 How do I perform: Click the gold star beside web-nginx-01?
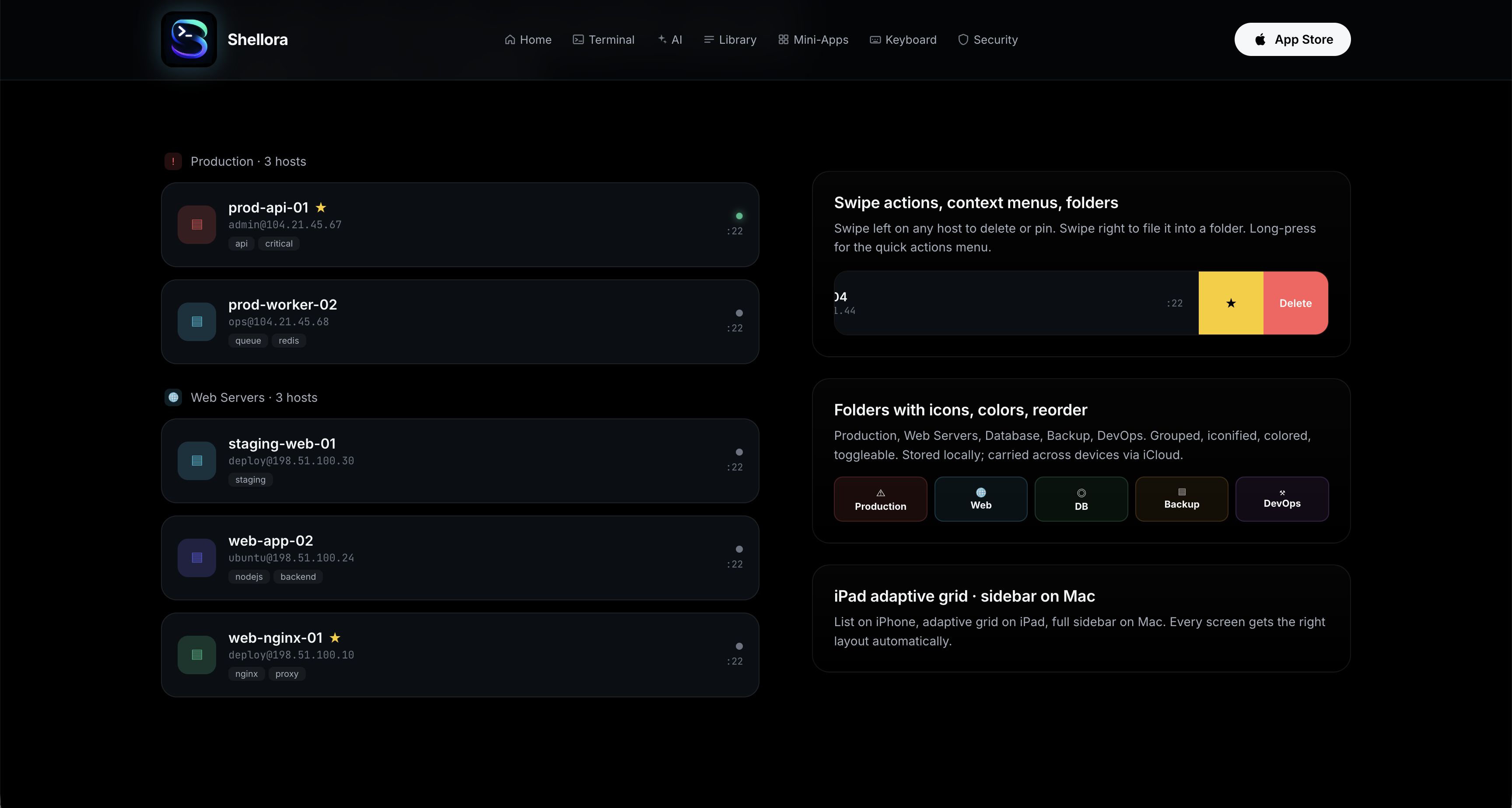click(335, 638)
